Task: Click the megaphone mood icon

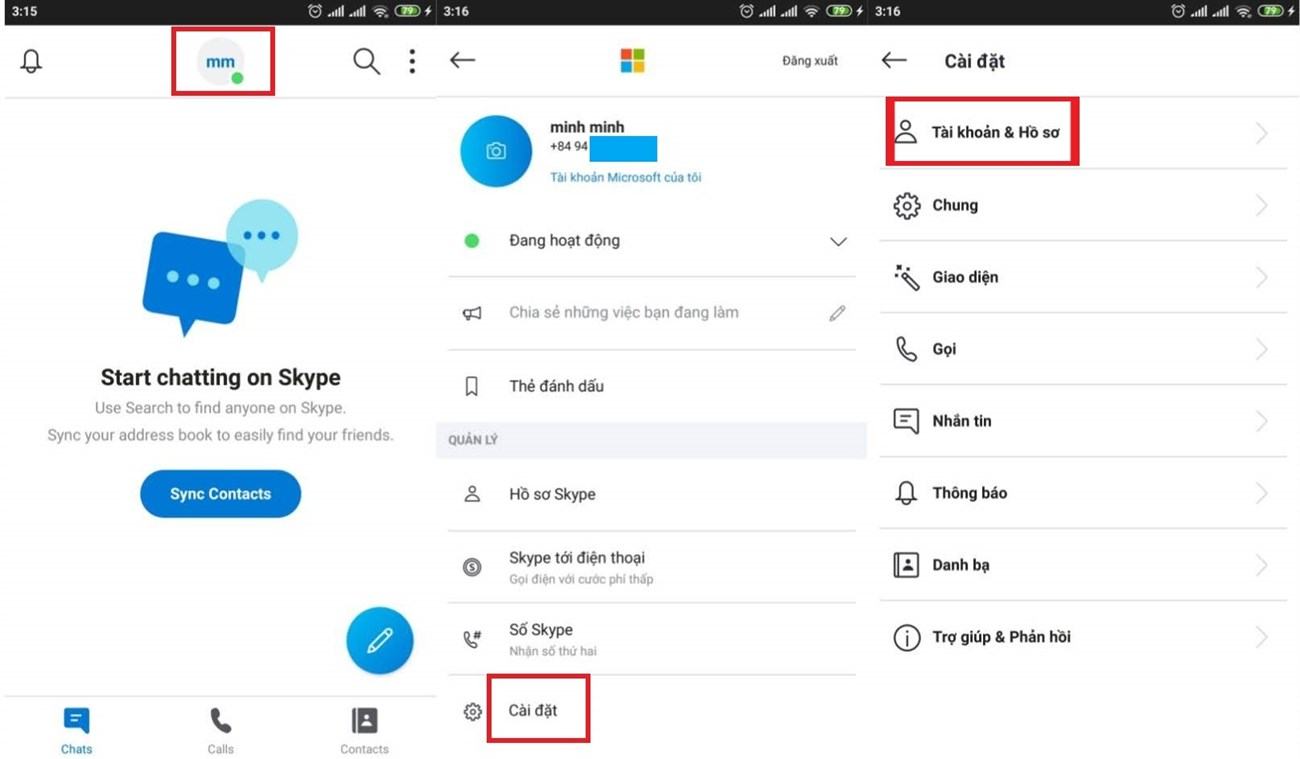Action: [x=472, y=313]
